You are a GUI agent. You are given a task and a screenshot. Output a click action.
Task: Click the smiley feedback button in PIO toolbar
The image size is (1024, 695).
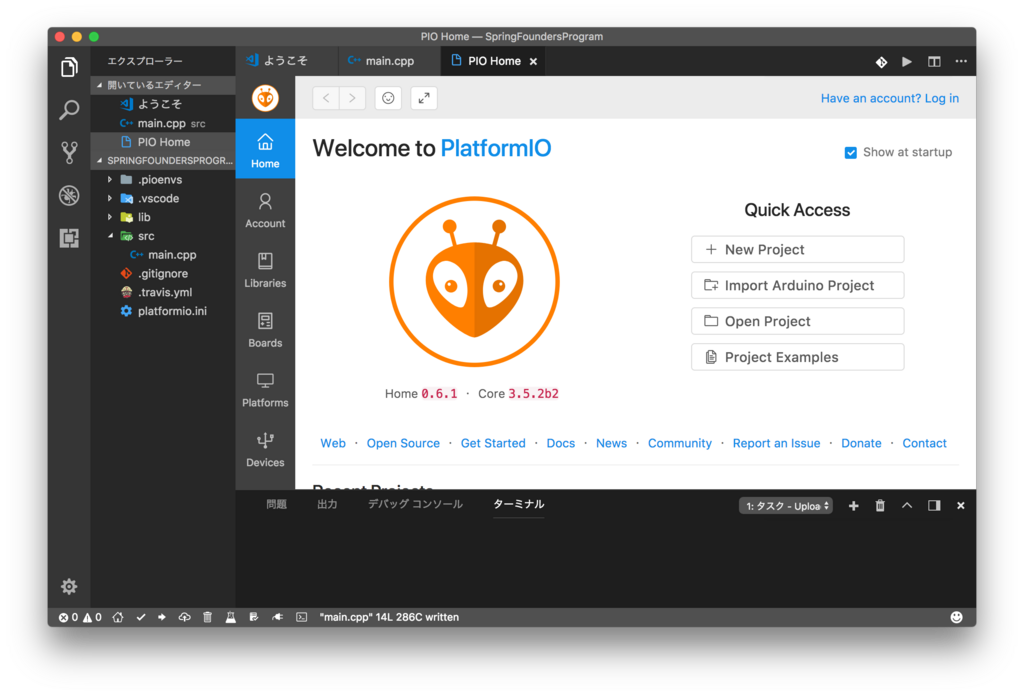pyautogui.click(x=388, y=98)
